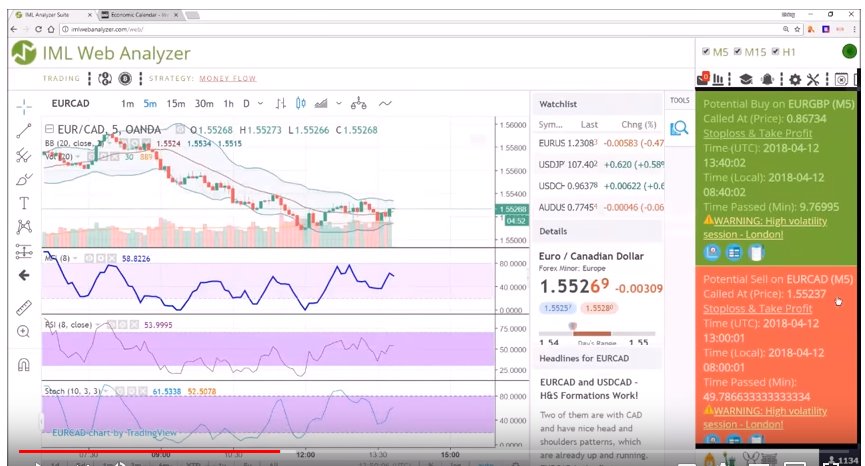Switch chart to 30m timeframe
The image size is (865, 466).
(204, 103)
